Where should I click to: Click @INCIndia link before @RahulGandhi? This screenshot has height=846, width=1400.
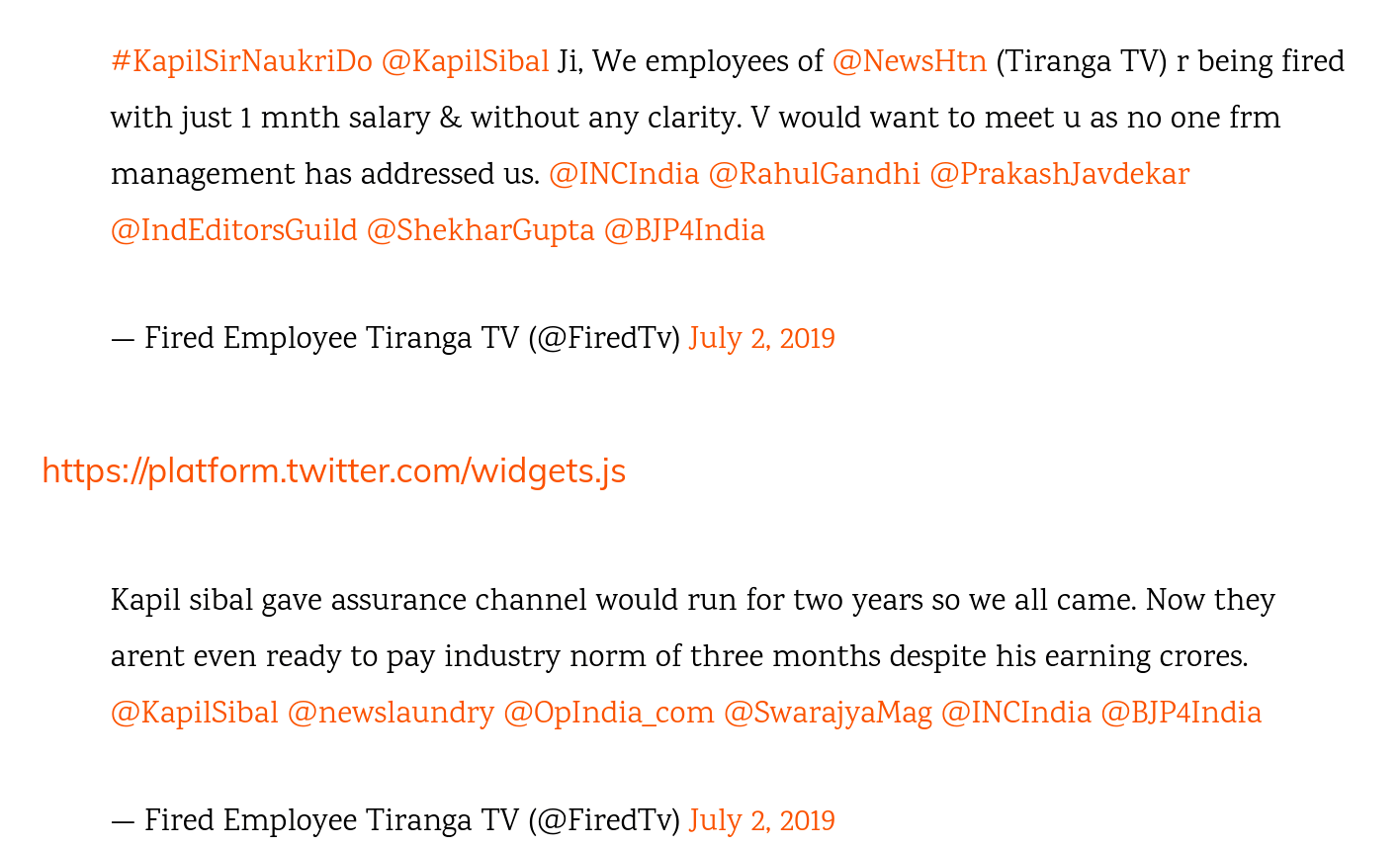point(624,175)
